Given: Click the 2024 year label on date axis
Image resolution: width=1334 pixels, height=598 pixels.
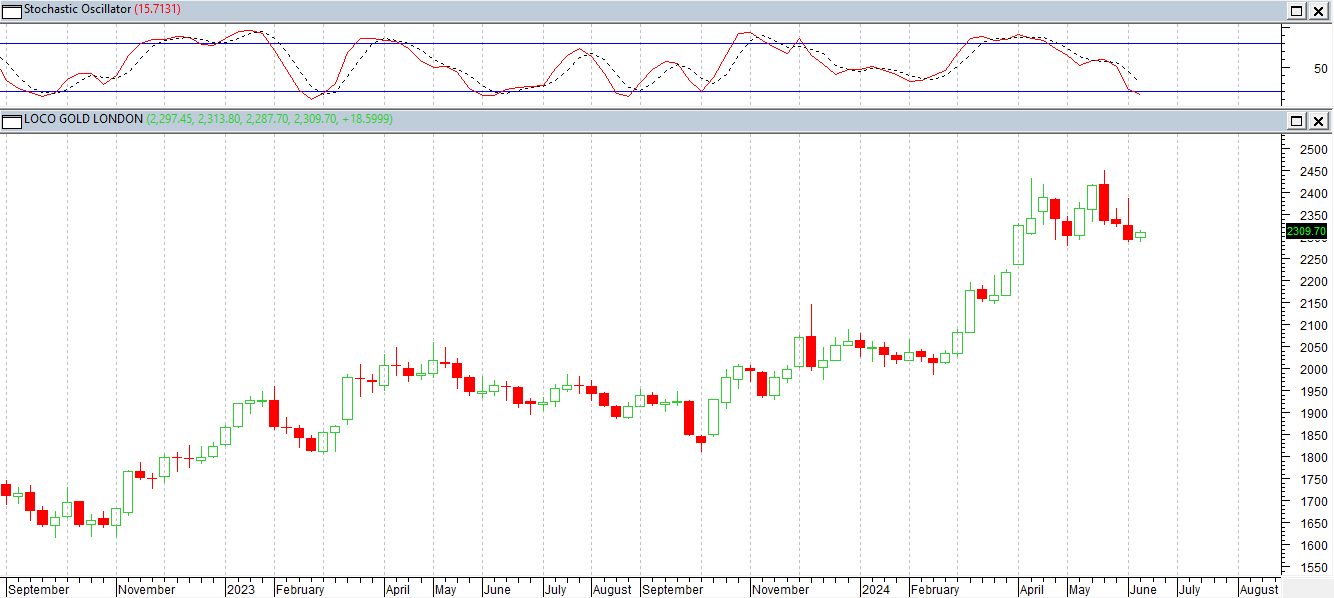Looking at the screenshot, I should 875,590.
